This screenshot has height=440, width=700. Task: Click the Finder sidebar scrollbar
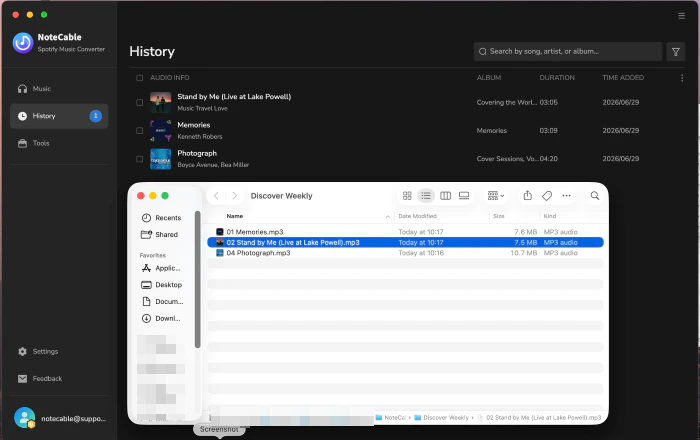pyautogui.click(x=197, y=279)
